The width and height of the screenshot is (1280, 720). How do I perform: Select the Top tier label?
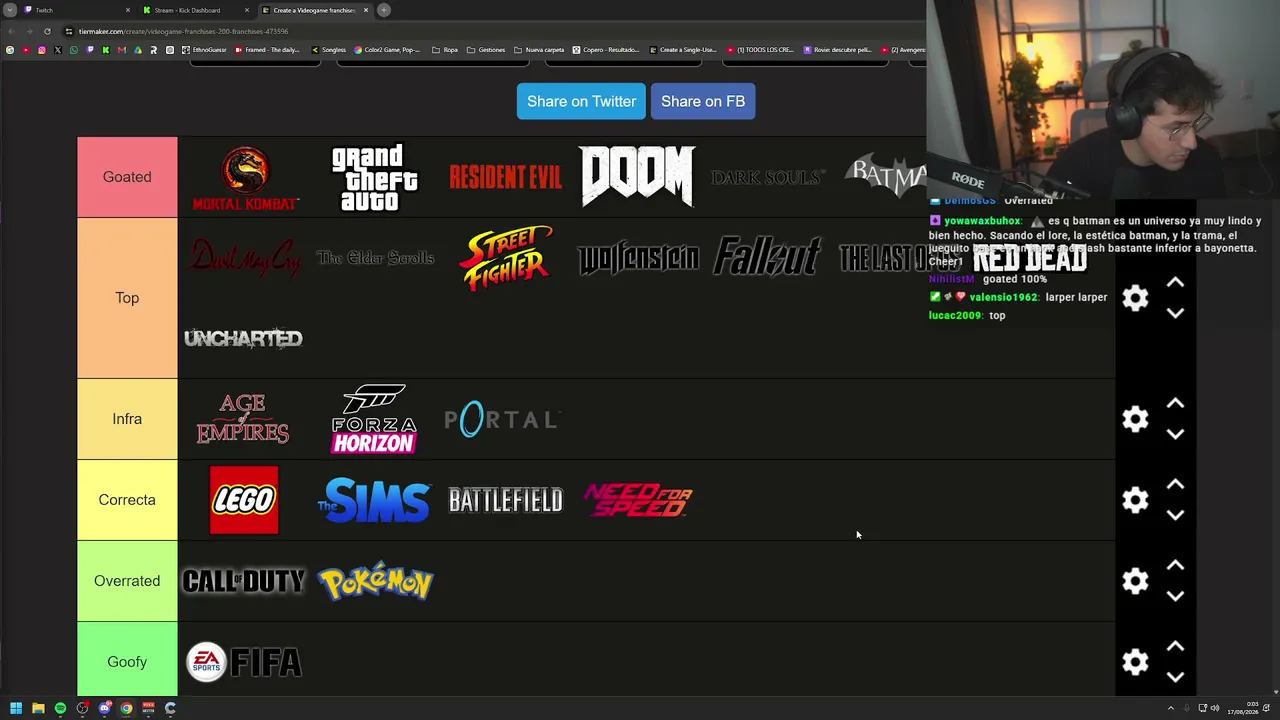pyautogui.click(x=127, y=298)
